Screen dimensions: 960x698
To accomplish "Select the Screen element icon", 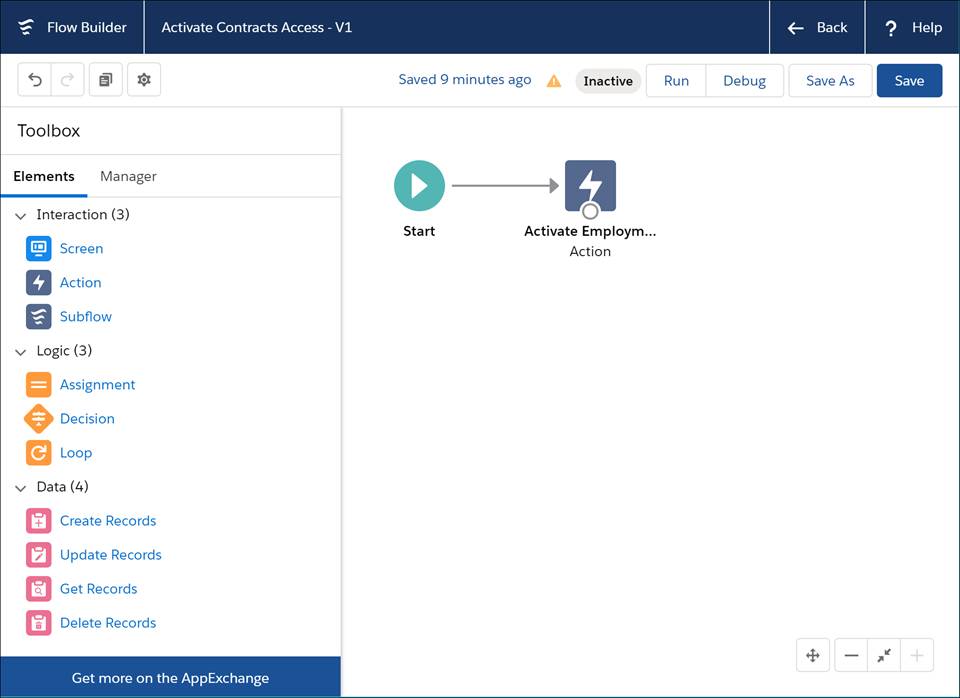I will pos(37,248).
